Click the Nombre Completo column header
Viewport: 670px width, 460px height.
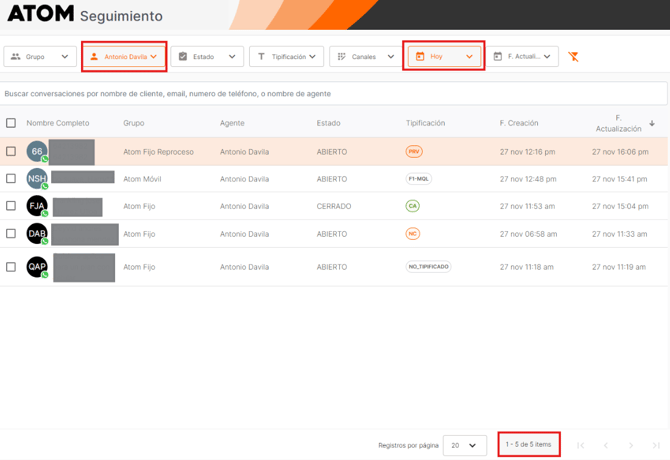[58, 123]
